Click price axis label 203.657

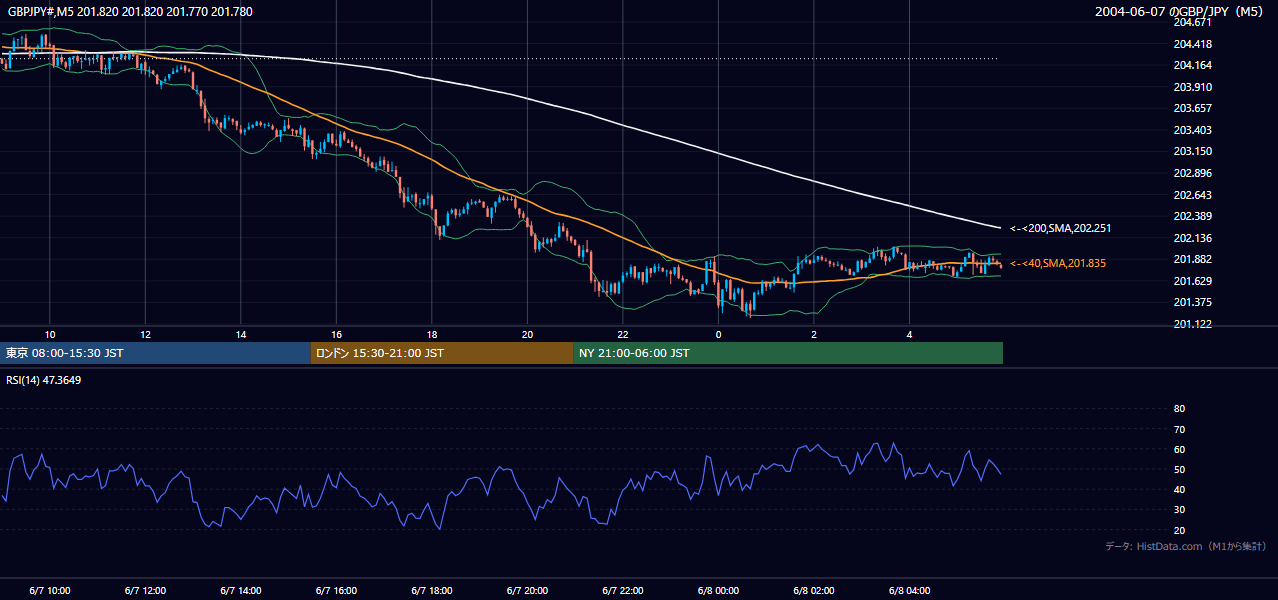click(1192, 108)
